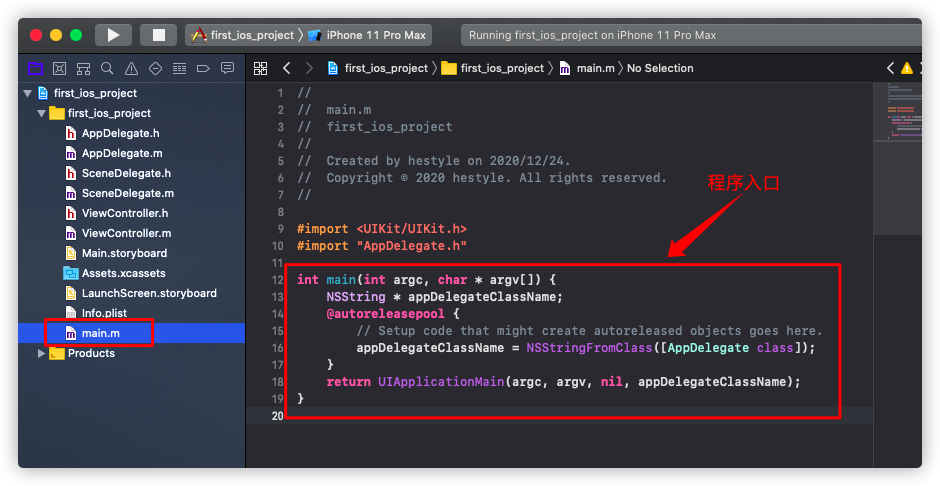The height and width of the screenshot is (486, 940).
Task: Click the Copyright comment line
Action: pos(482,178)
